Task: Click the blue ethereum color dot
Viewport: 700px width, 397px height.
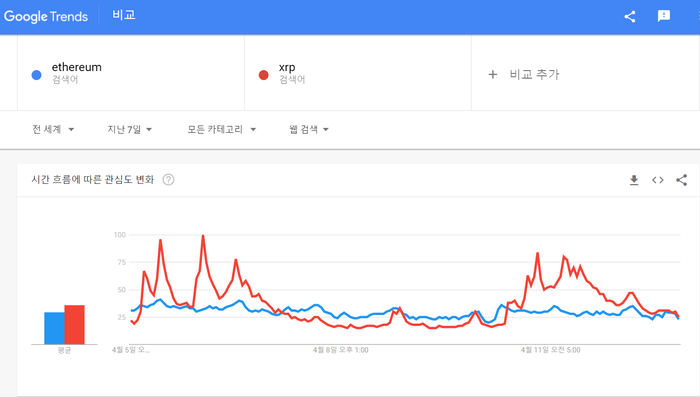Action: [x=37, y=75]
